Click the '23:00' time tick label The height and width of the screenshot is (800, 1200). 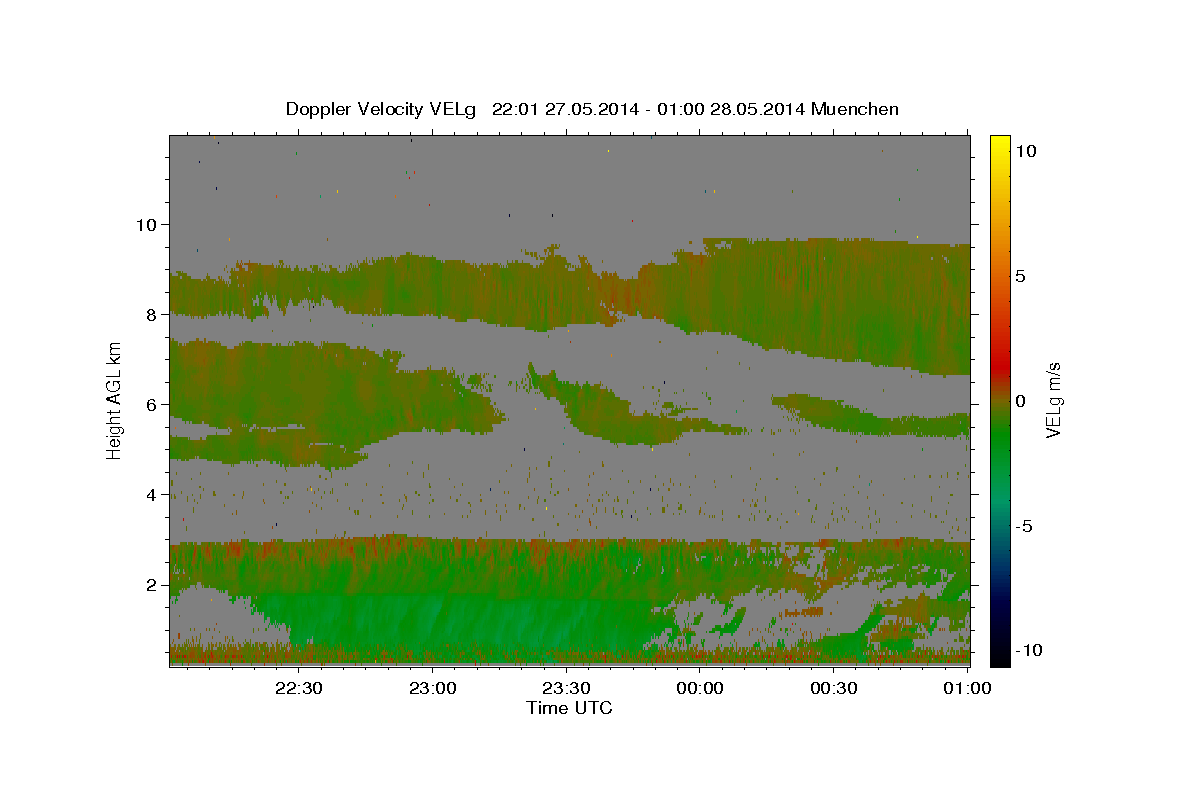(x=432, y=688)
